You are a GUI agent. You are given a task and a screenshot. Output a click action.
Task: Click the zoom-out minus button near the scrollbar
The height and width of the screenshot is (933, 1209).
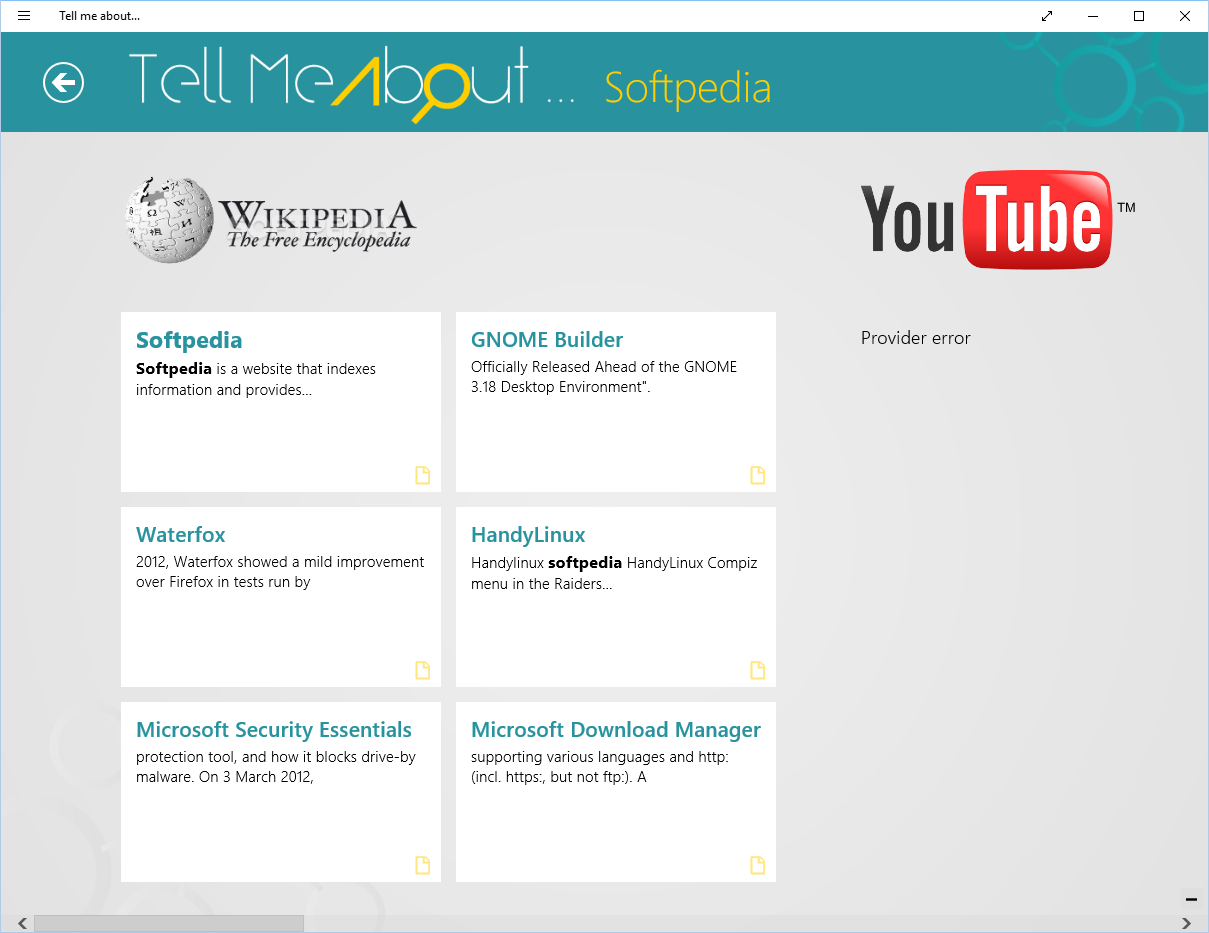pos(1191,899)
